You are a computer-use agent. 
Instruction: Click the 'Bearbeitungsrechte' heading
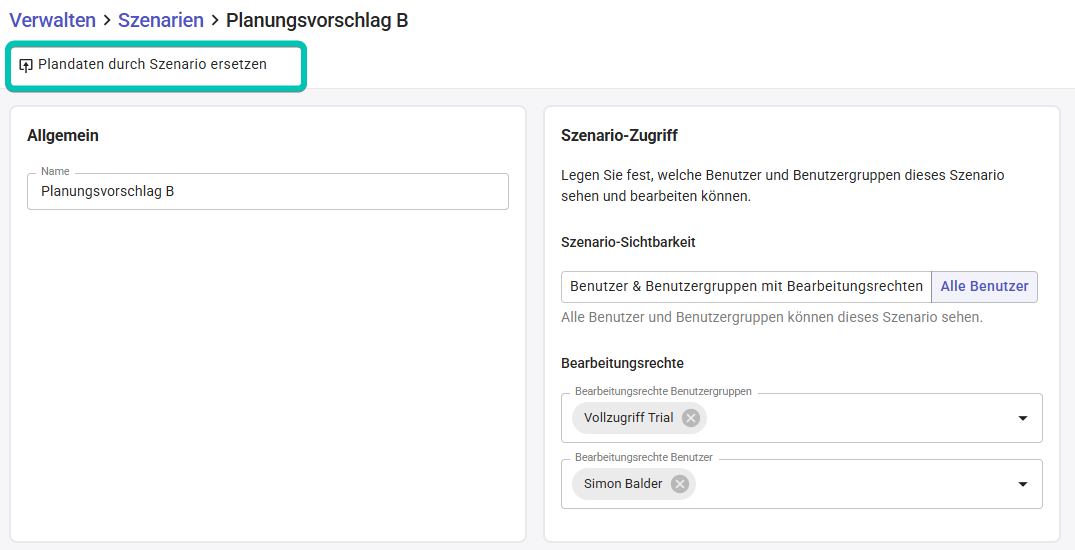point(622,363)
